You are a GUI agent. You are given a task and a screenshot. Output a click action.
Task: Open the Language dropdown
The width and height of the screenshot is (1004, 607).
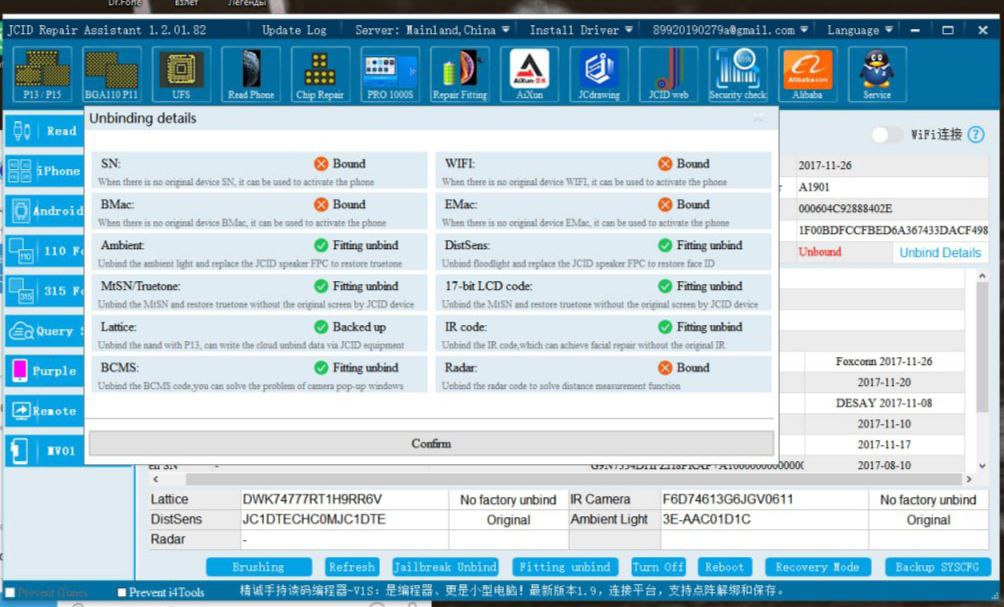(x=859, y=30)
